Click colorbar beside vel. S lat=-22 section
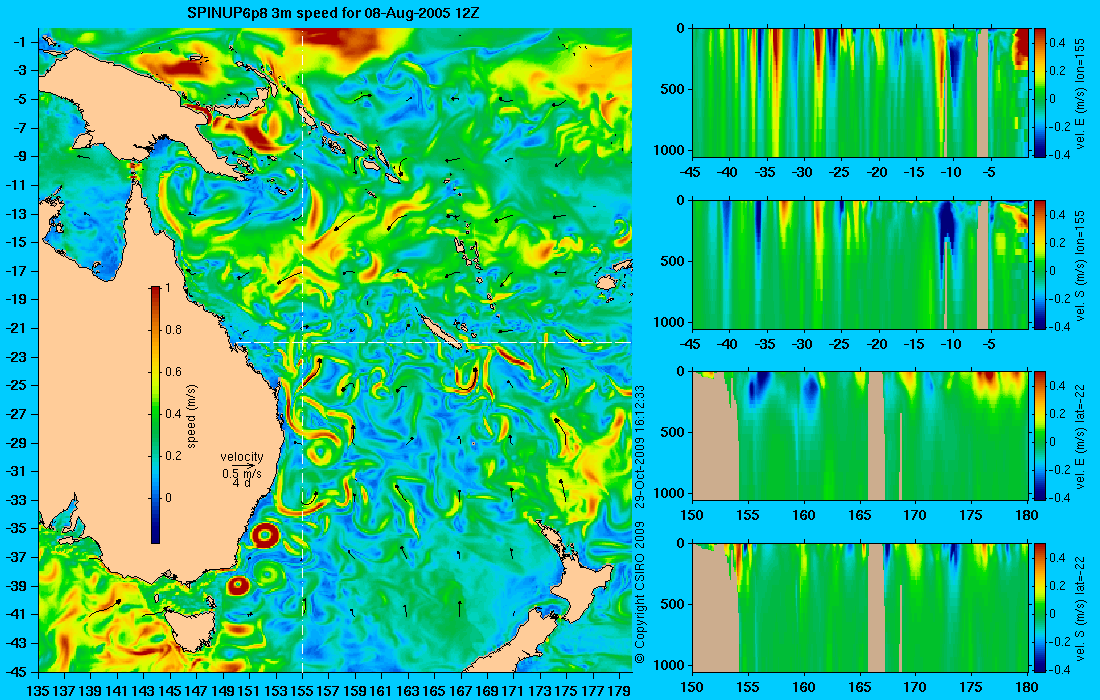This screenshot has width=1100, height=700. point(1039,607)
